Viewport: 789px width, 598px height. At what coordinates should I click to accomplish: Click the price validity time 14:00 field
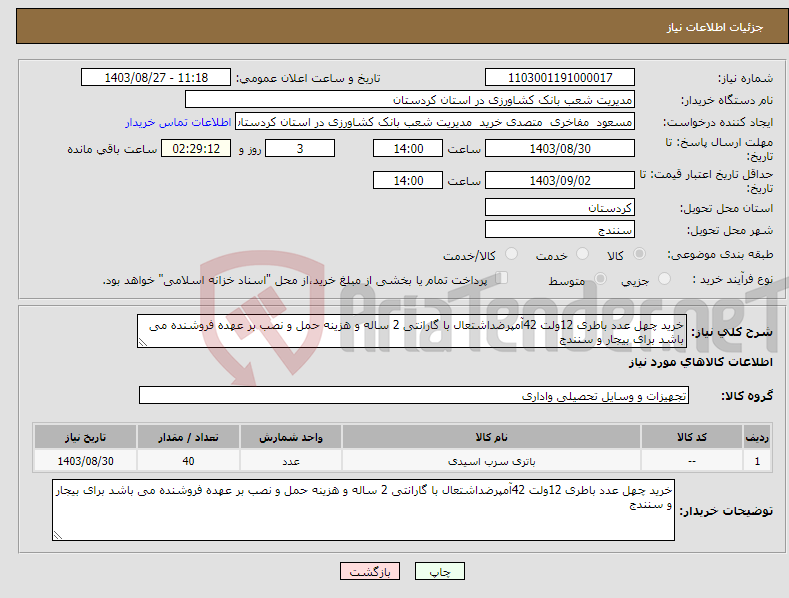click(x=408, y=180)
